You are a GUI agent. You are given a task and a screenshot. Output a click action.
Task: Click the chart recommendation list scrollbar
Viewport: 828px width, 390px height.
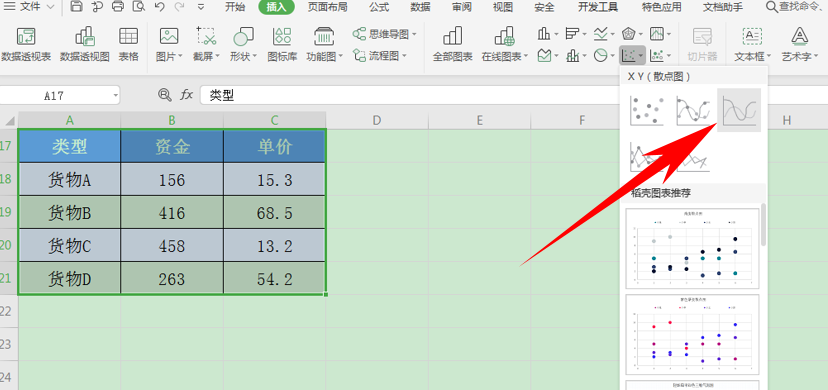764,226
